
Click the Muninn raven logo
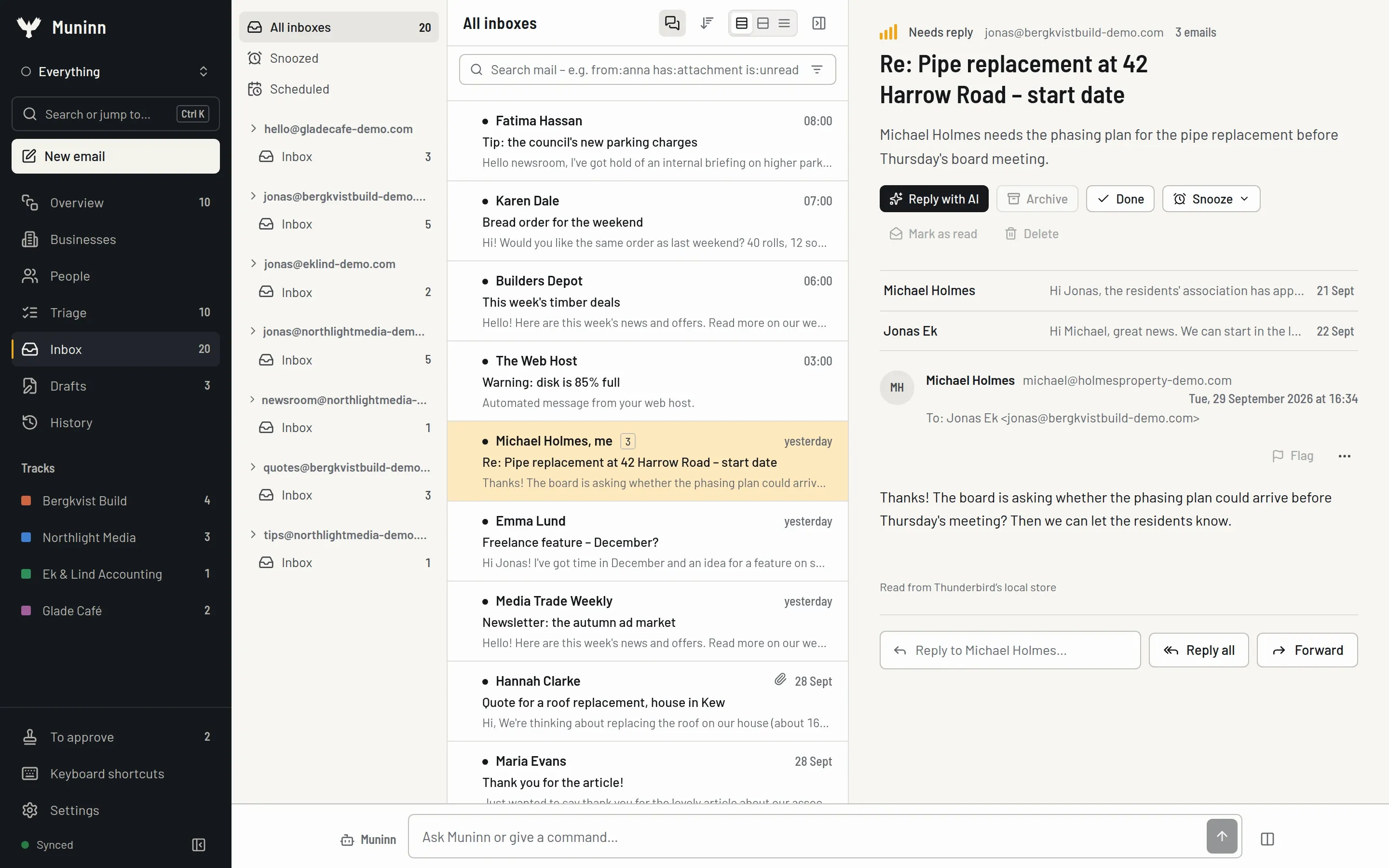[29, 27]
